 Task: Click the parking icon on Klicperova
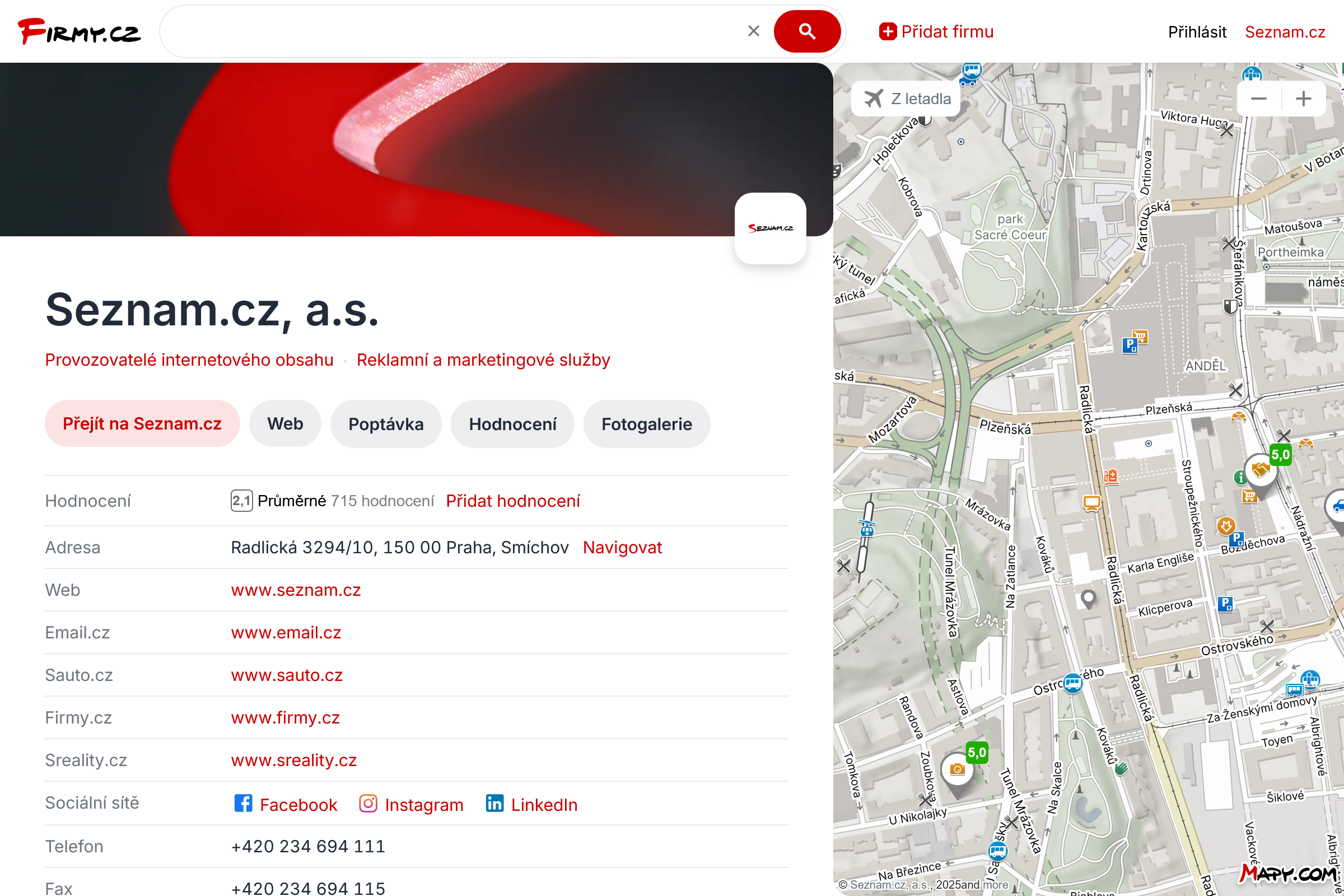1225,604
